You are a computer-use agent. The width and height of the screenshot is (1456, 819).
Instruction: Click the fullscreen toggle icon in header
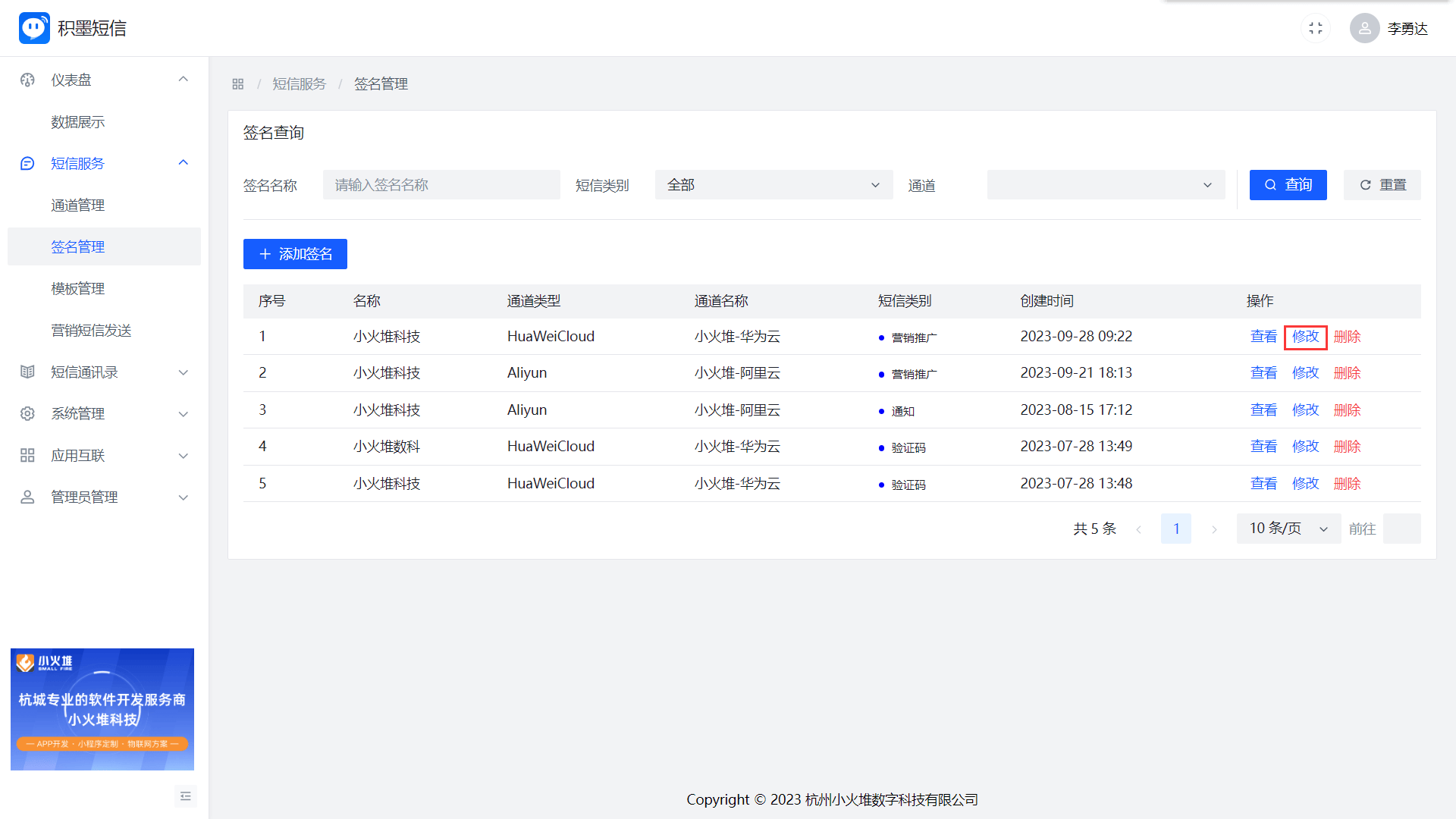click(1316, 28)
